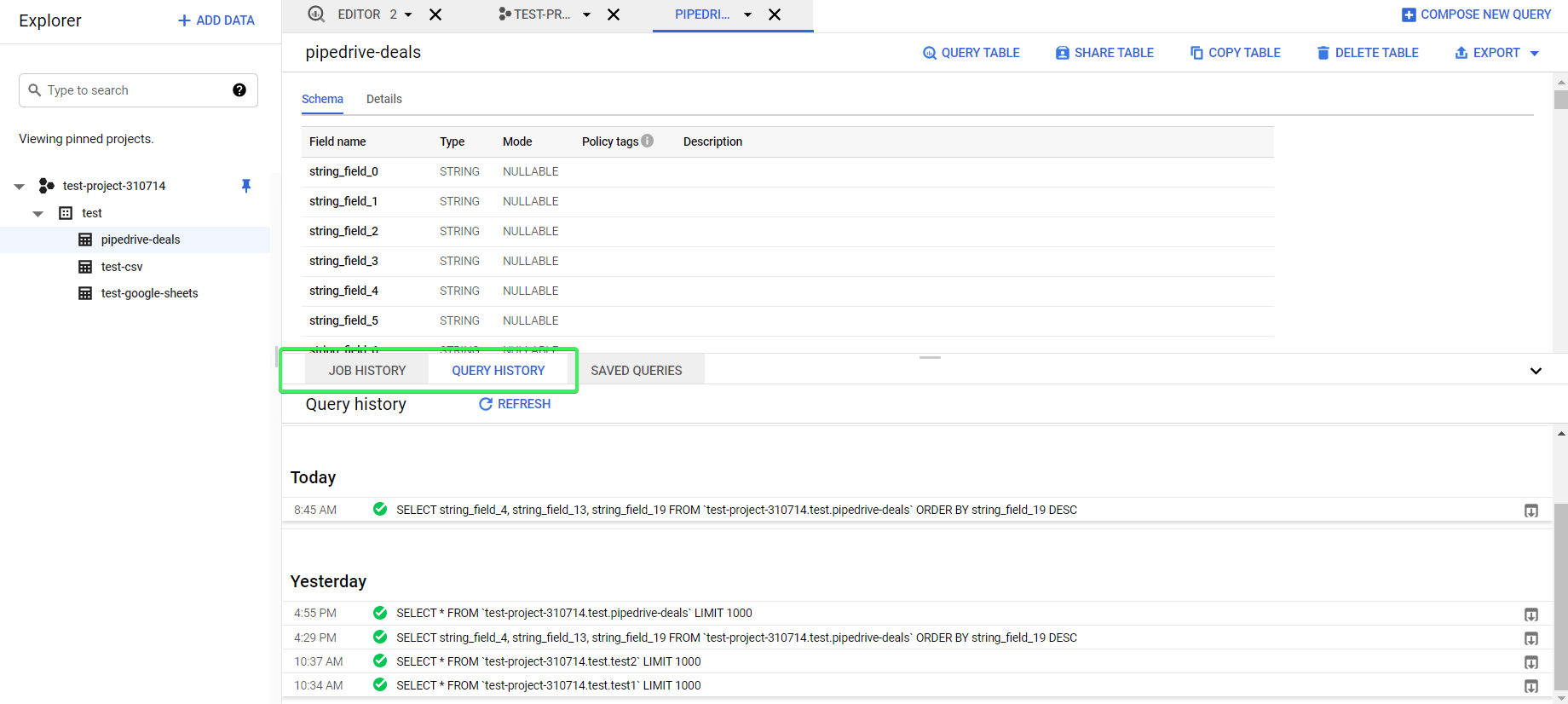The height and width of the screenshot is (704, 1568).
Task: Open the 8:45 AM query in editor icon
Action: point(1531,511)
